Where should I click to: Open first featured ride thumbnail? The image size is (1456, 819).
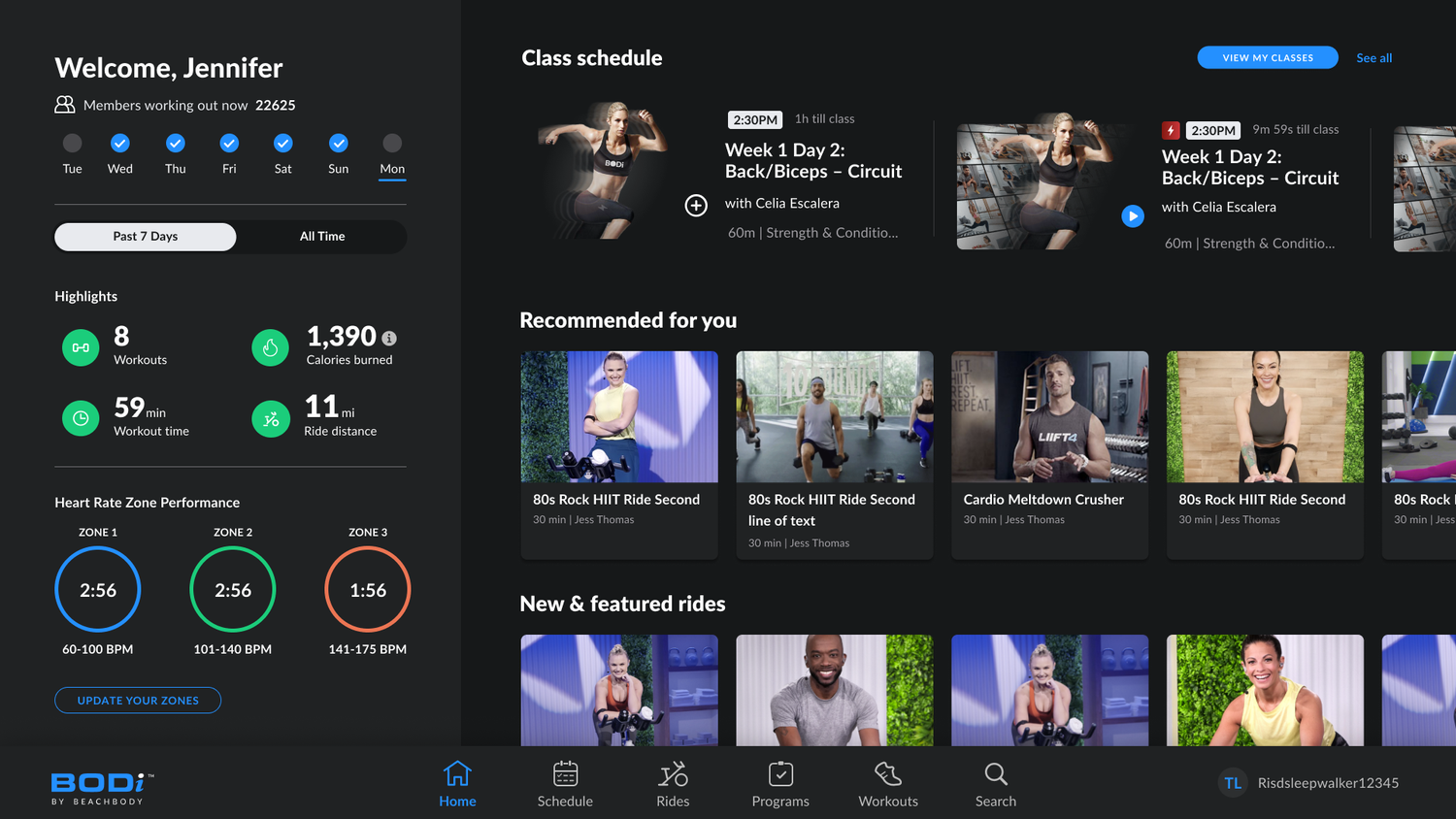619,690
